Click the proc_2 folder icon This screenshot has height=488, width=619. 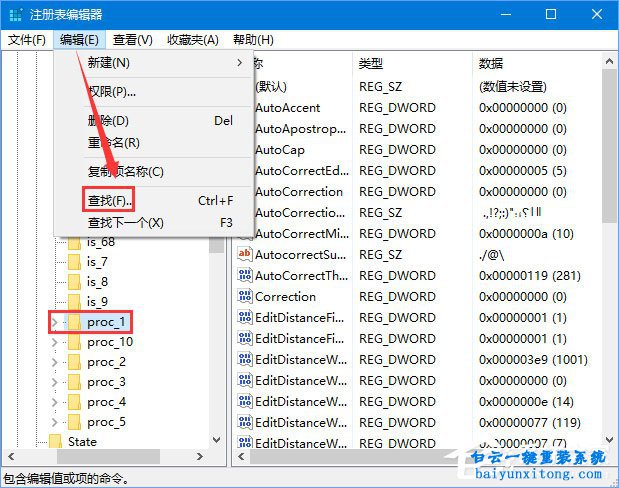pos(75,362)
